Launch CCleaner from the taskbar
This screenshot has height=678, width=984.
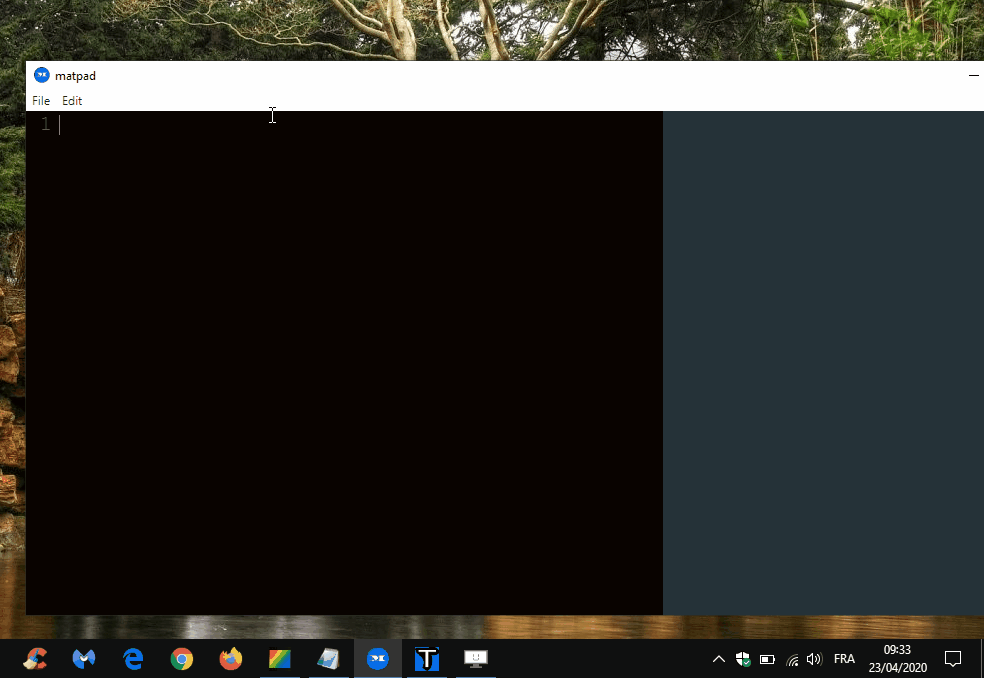(35, 659)
